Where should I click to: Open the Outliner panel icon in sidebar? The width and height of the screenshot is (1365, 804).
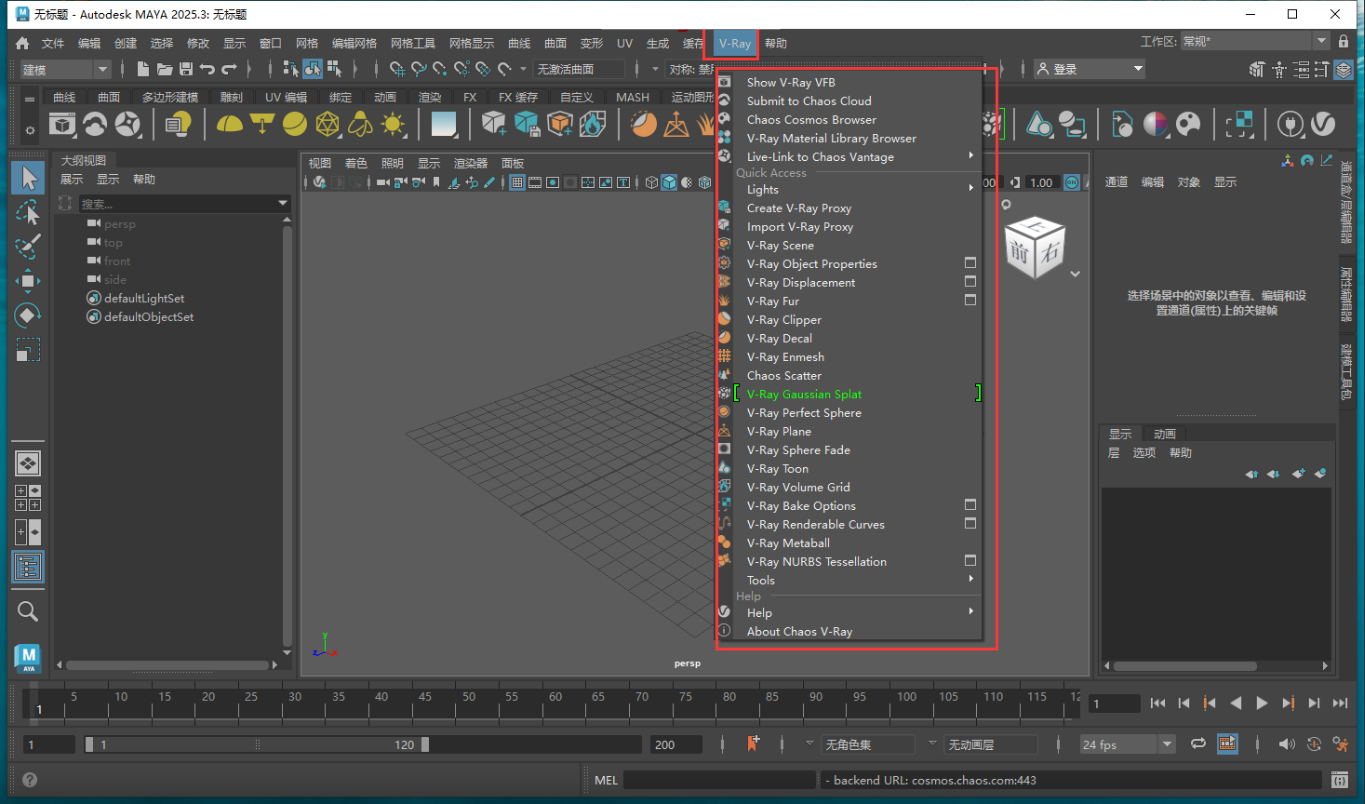click(x=27, y=567)
